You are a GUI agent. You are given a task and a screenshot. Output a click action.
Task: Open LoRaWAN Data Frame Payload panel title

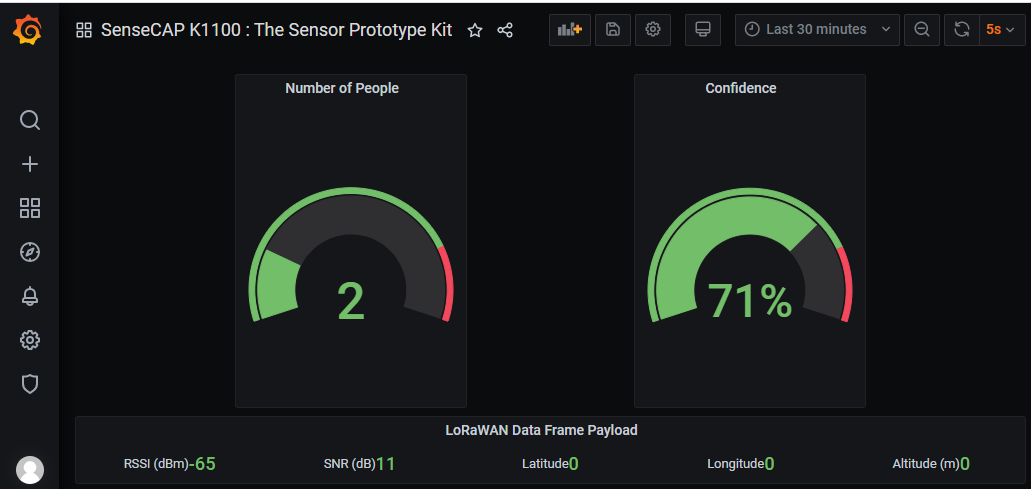[x=541, y=431]
